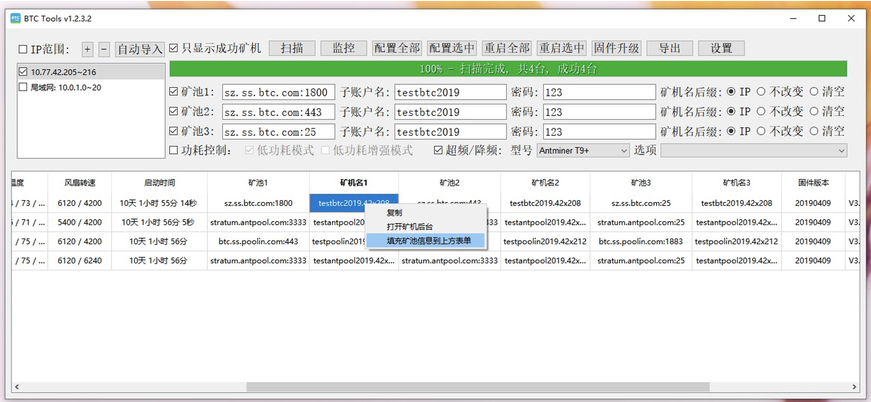Click the 矿池1 address input field
This screenshot has height=402, width=871.
pos(278,92)
